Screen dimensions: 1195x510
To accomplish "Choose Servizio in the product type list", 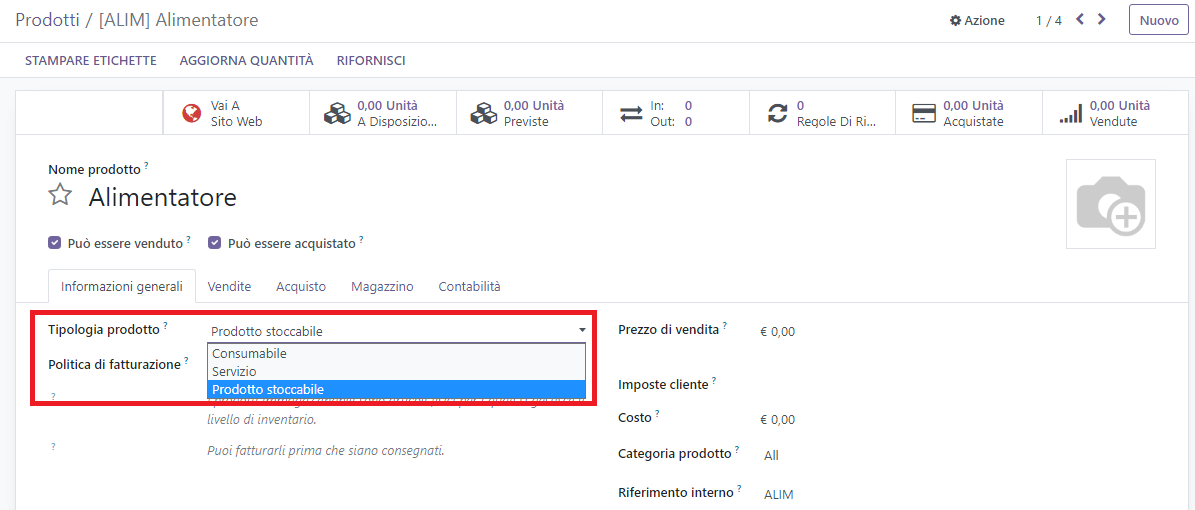I will [235, 372].
